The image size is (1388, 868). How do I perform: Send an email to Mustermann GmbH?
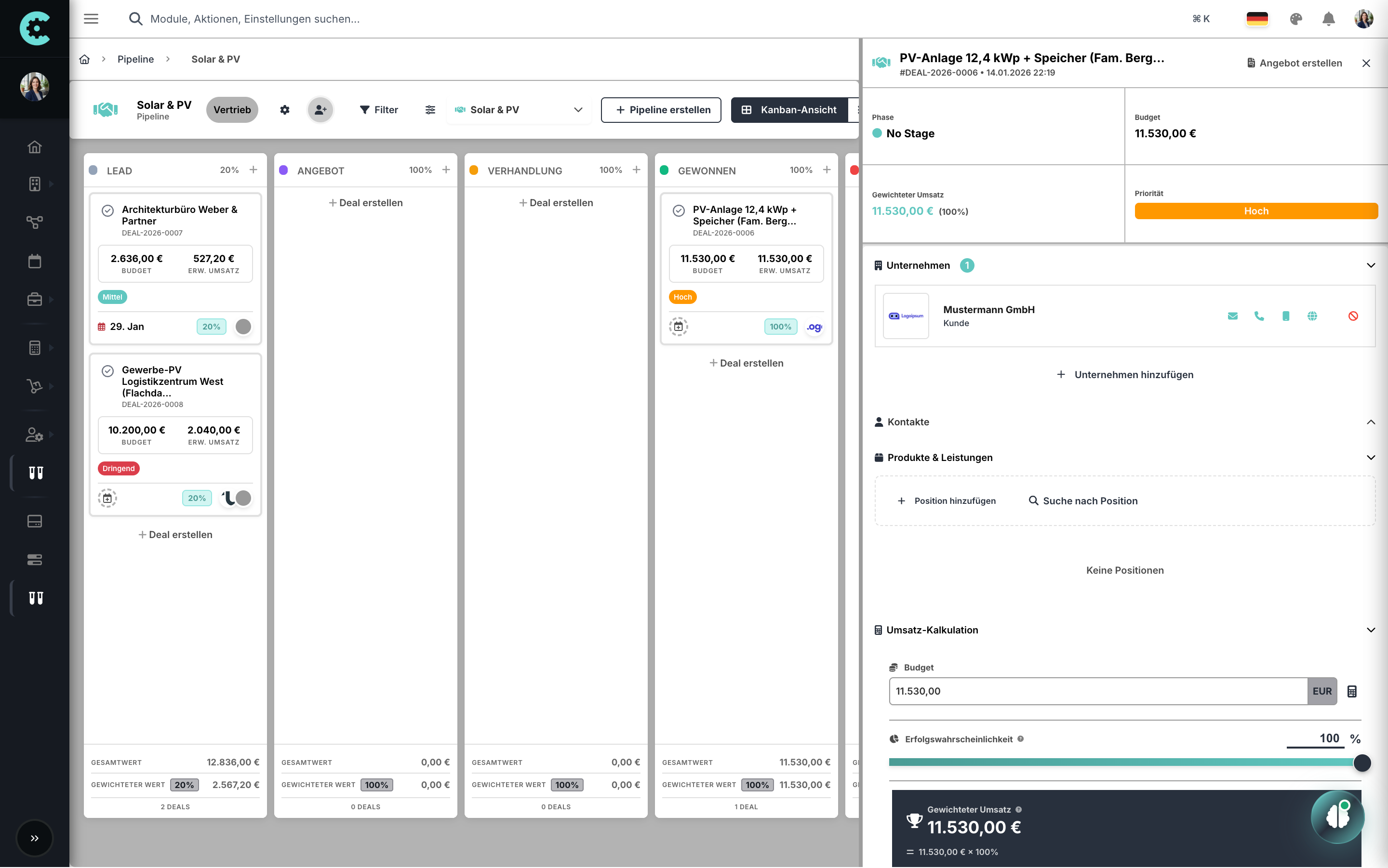pyautogui.click(x=1232, y=316)
